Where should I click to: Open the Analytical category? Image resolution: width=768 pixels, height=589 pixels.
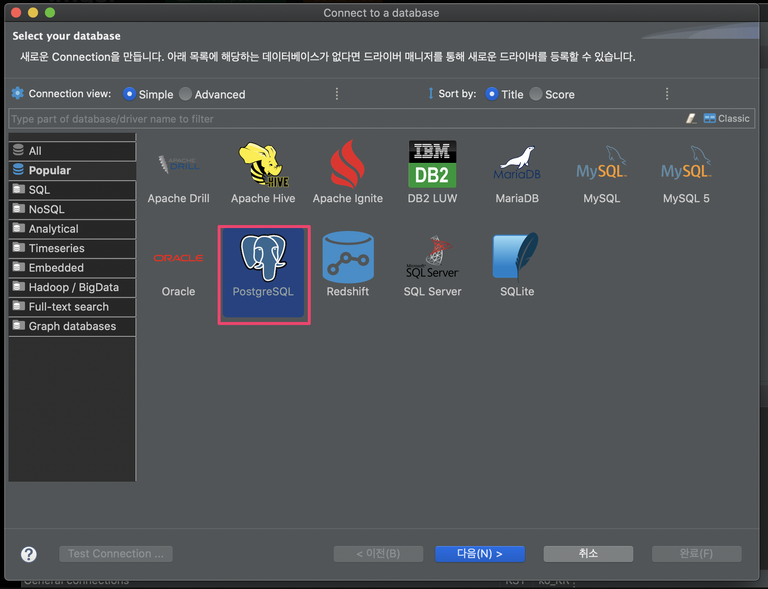(72, 229)
